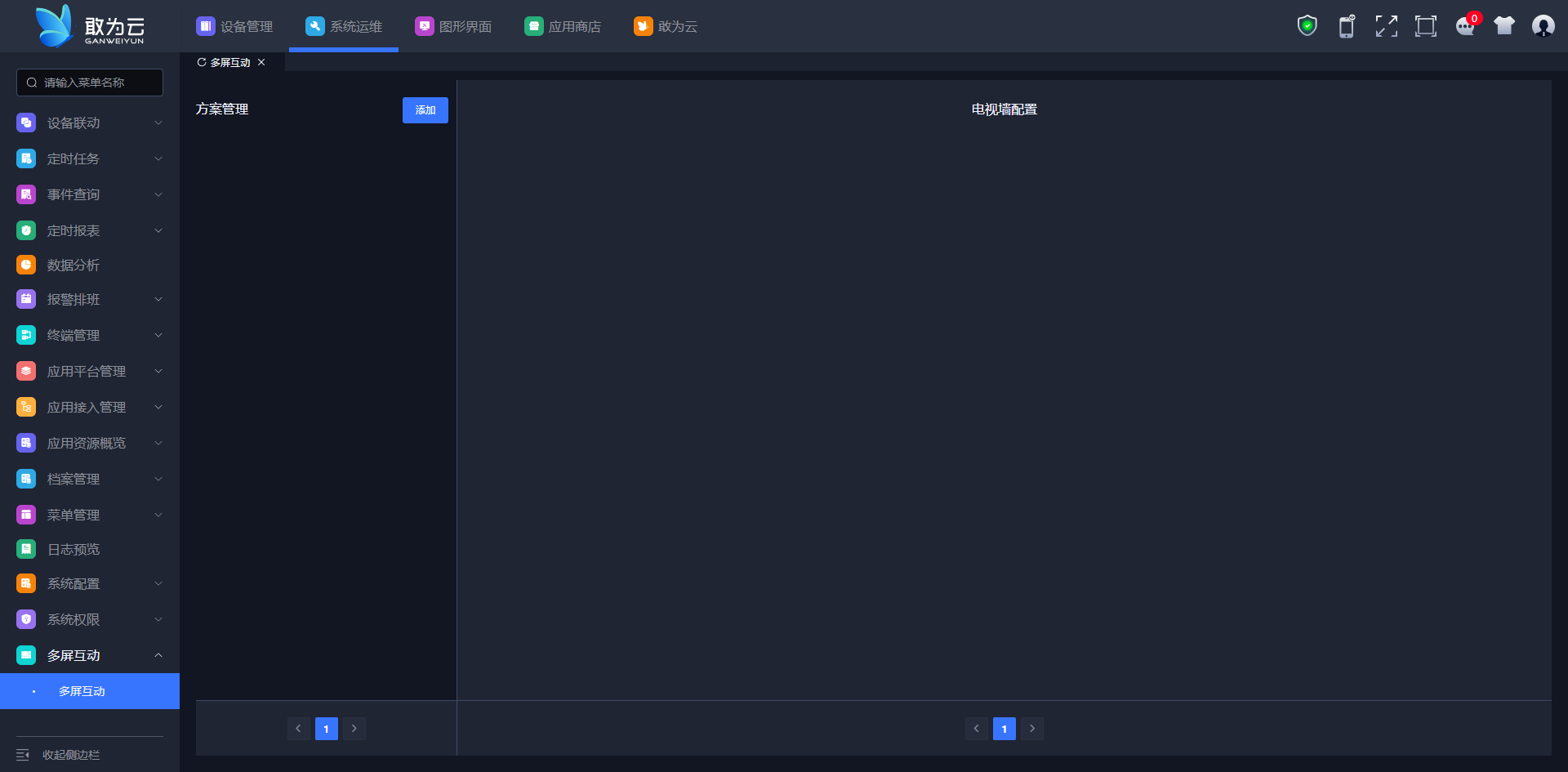Click the 终端管理 sidebar icon

coord(26,335)
